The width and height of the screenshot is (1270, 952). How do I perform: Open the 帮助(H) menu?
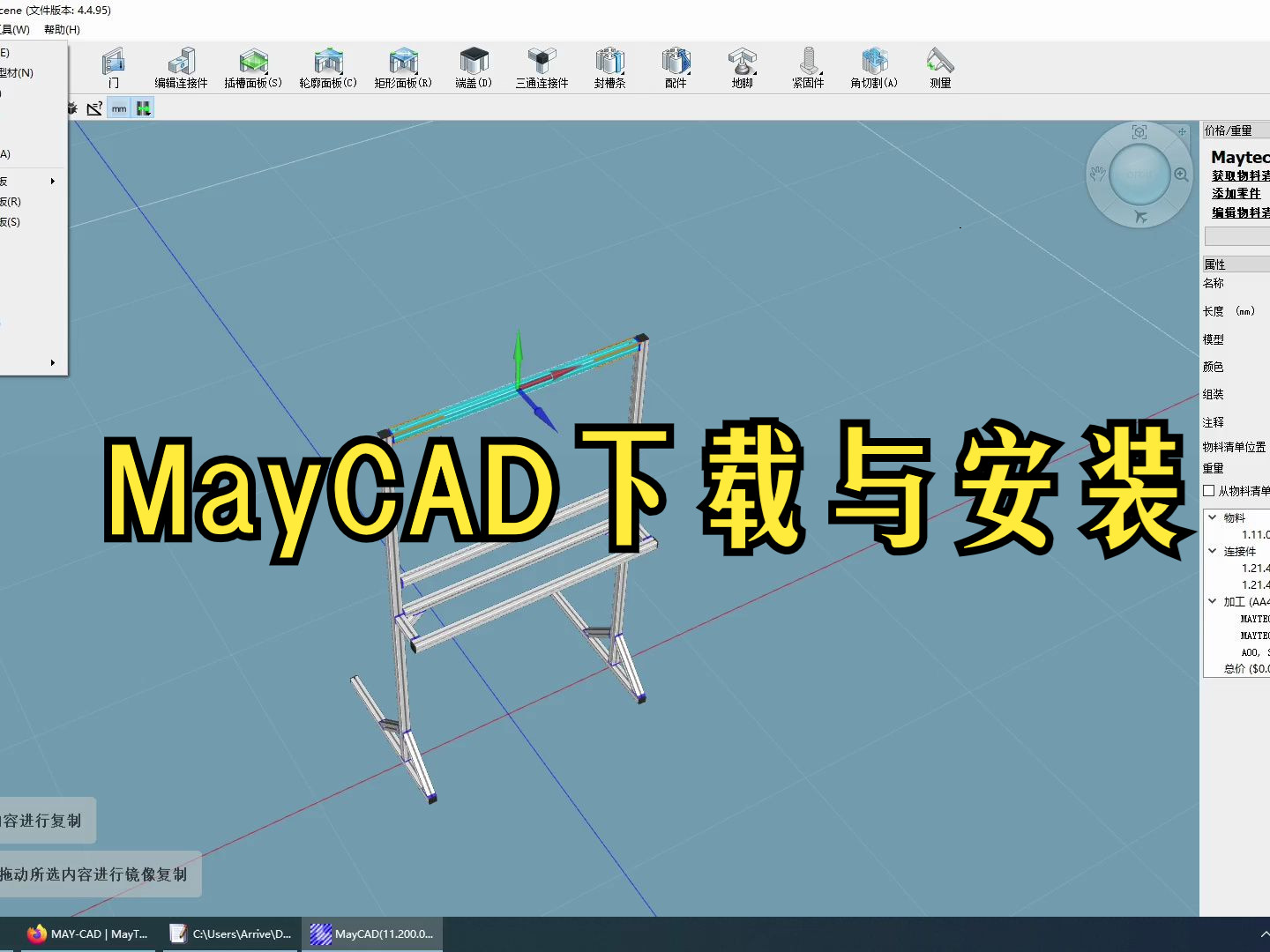pos(62,29)
